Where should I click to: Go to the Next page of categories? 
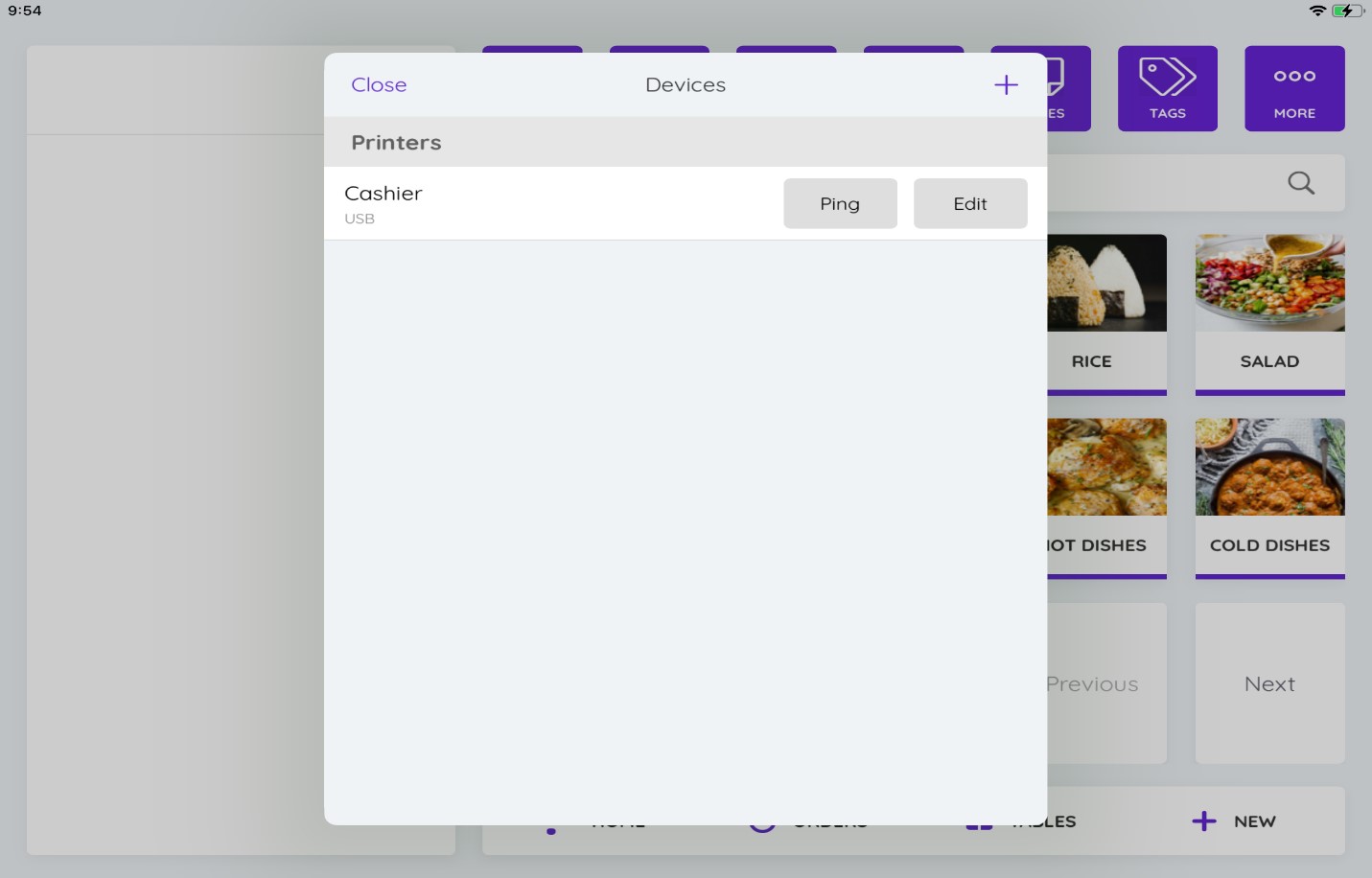click(x=1269, y=683)
